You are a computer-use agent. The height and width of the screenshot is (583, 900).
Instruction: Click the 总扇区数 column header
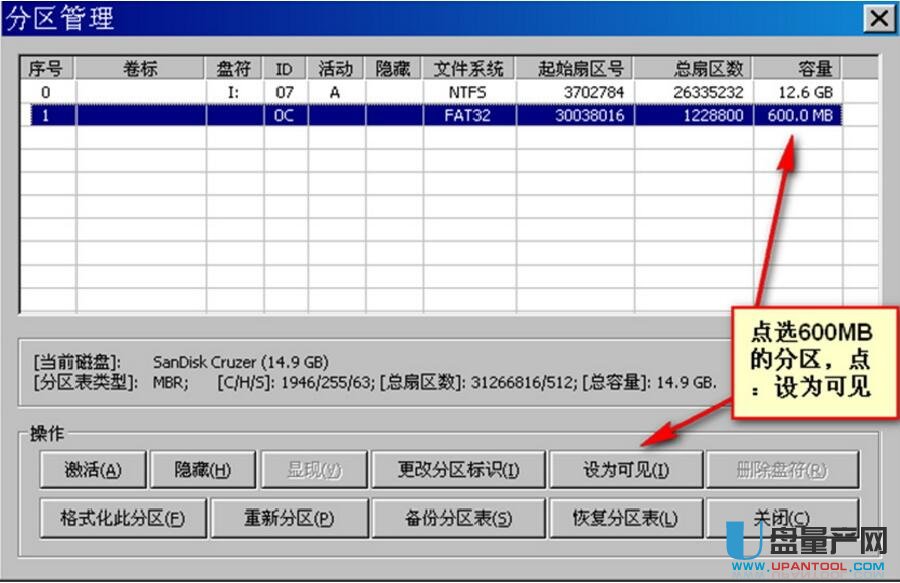(694, 68)
